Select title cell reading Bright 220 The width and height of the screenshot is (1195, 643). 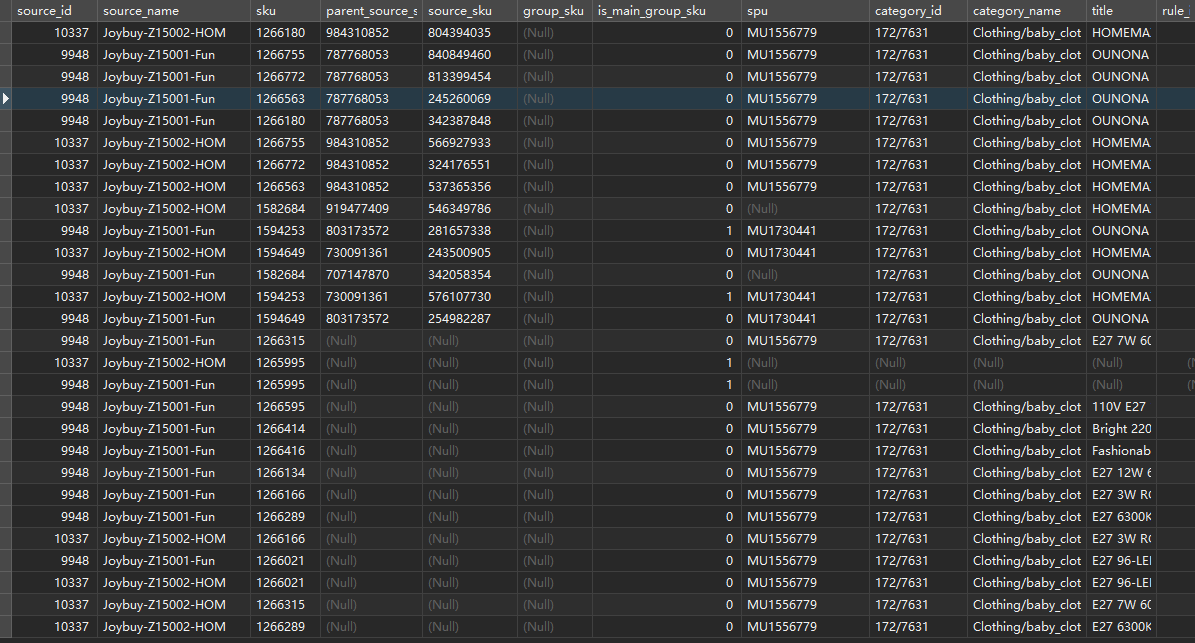tap(1121, 429)
